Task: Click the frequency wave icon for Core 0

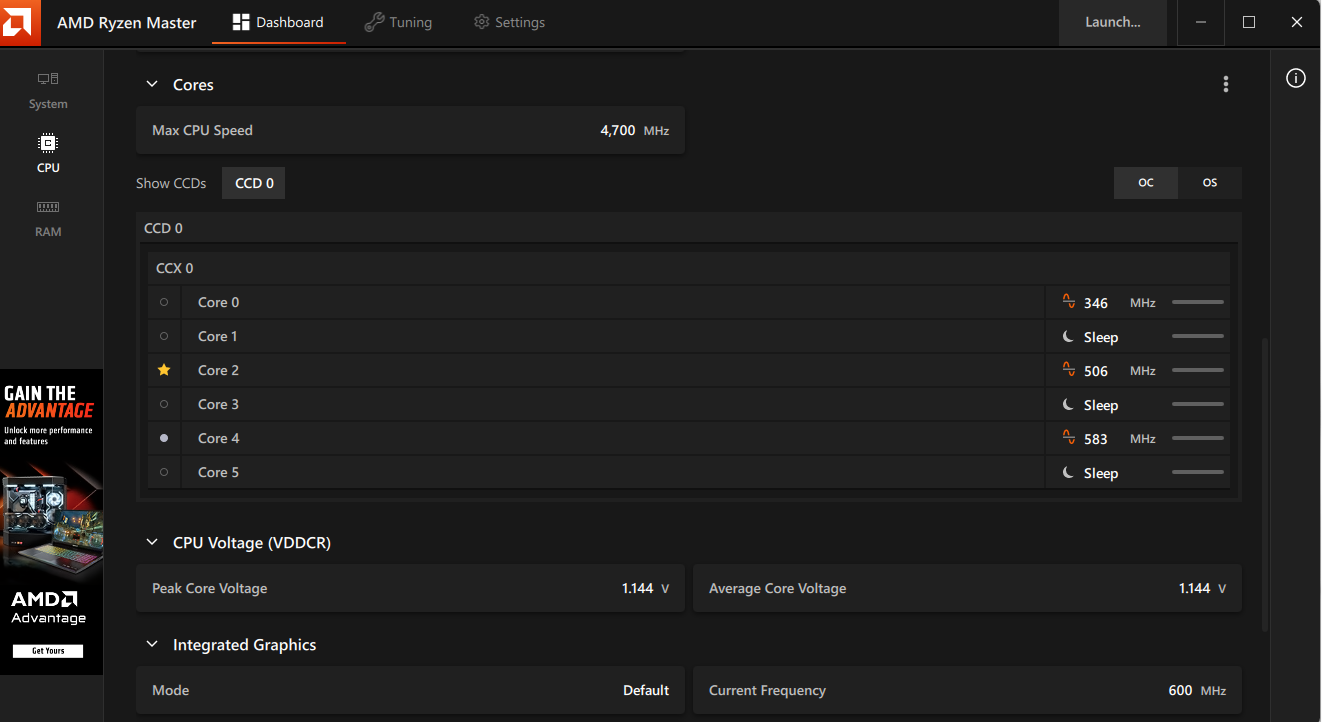Action: [1068, 301]
